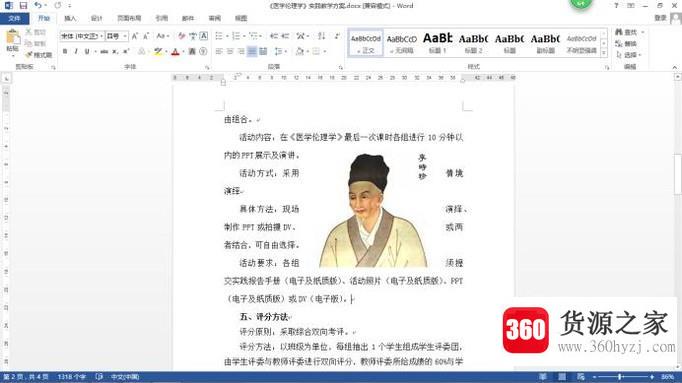Screen dimensions: 682x383
Task: Switch to the Design (设计) tab
Action: pos(97,18)
